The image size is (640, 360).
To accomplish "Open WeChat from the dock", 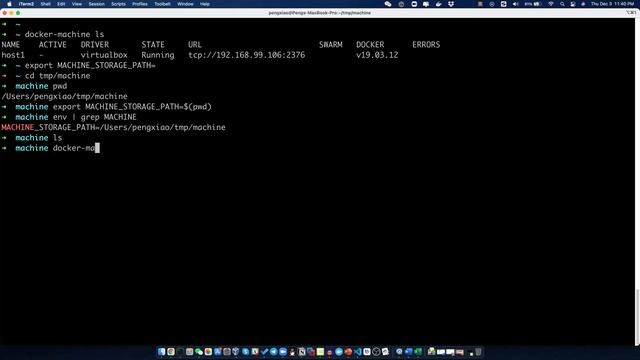I will pyautogui.click(x=199, y=351).
